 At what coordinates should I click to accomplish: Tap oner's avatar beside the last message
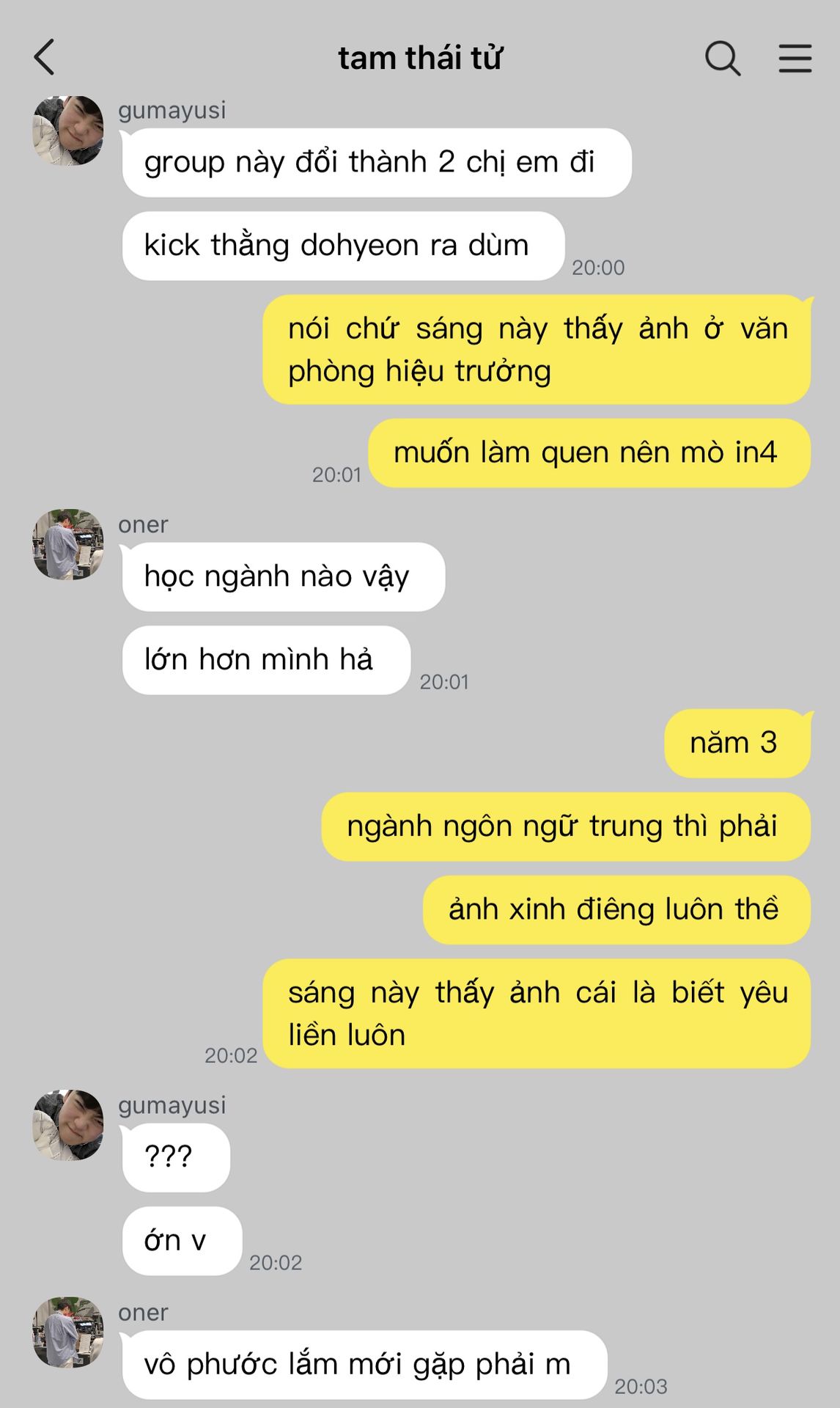(67, 1332)
